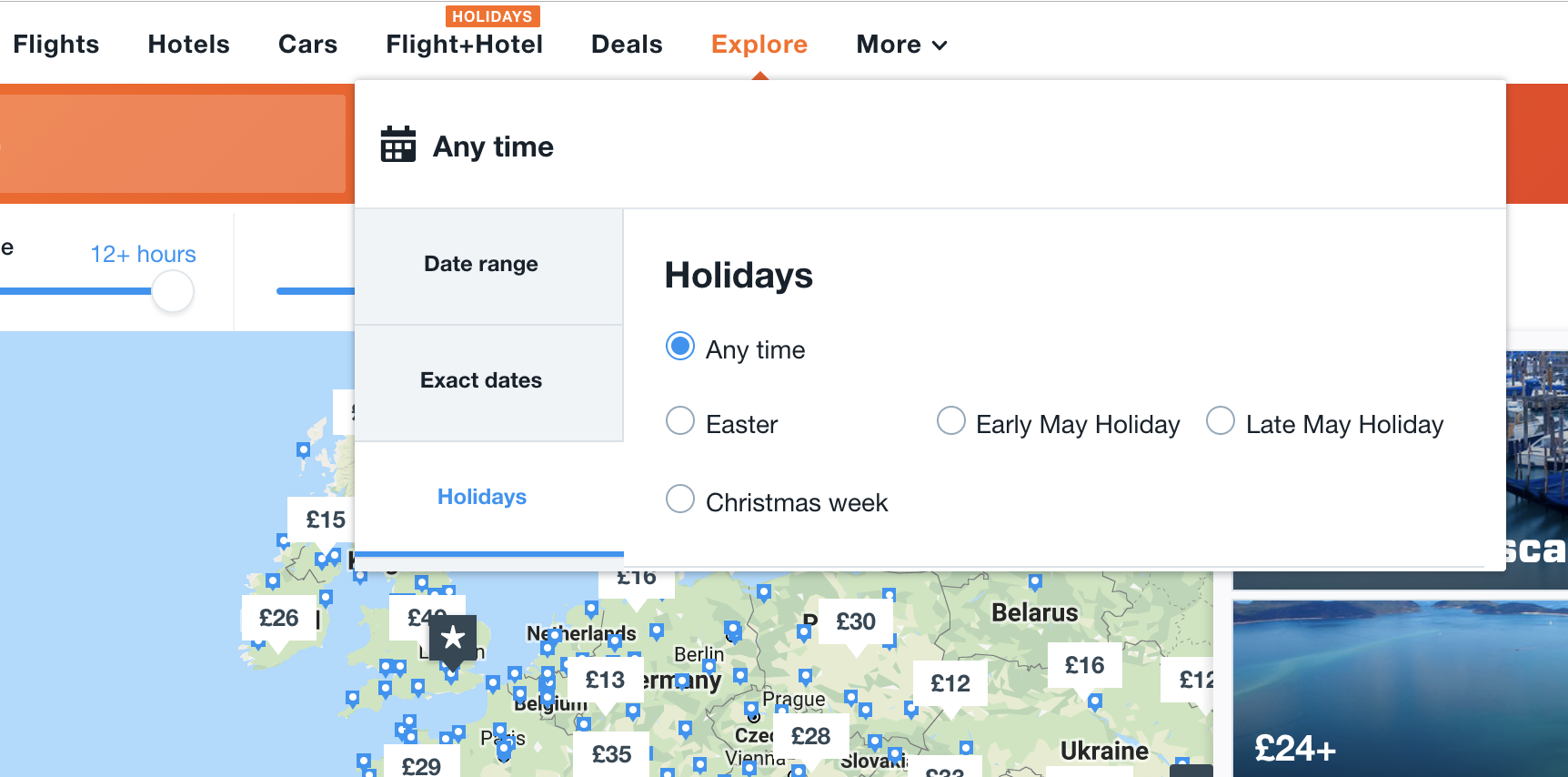Click the £26 price marker over Ireland
This screenshot has height=777, width=1568.
[x=278, y=618]
